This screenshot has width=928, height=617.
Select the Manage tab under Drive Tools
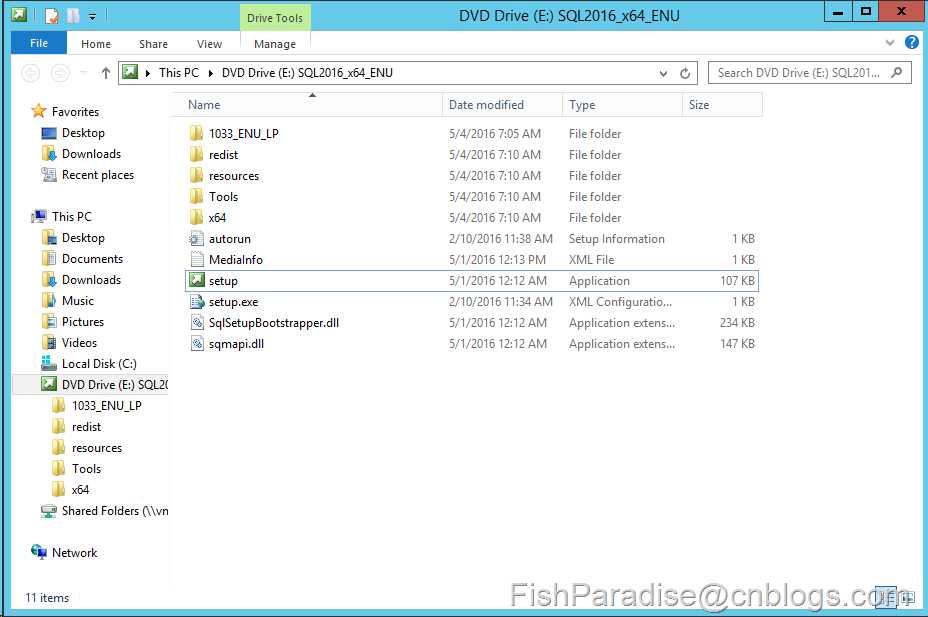[x=275, y=44]
